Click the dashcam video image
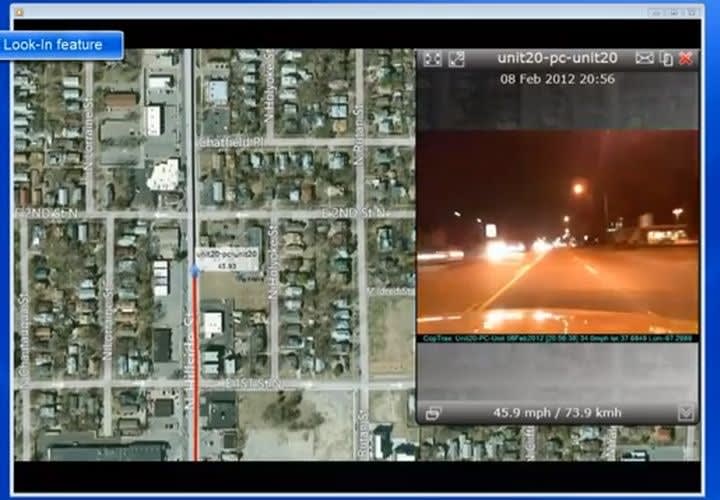This screenshot has width=720, height=500. (x=557, y=232)
